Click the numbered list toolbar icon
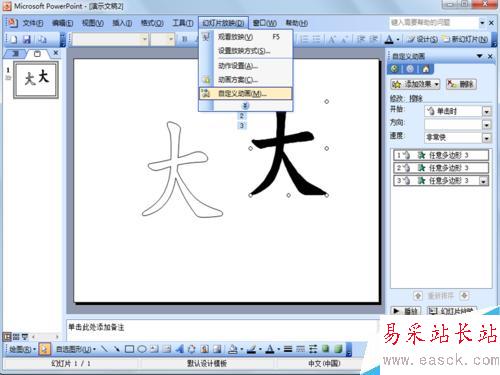 (305, 40)
